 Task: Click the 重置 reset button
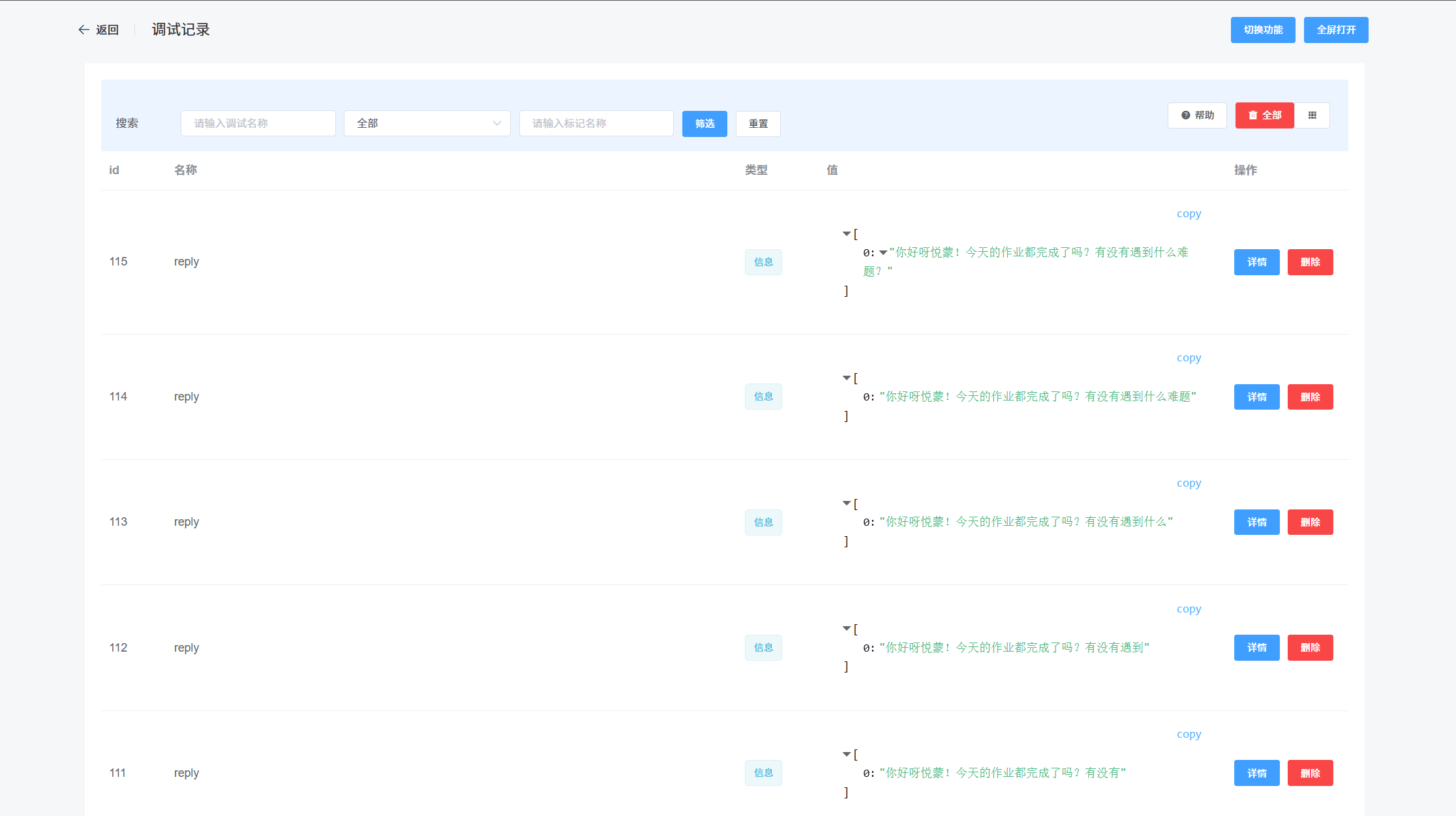coord(758,124)
